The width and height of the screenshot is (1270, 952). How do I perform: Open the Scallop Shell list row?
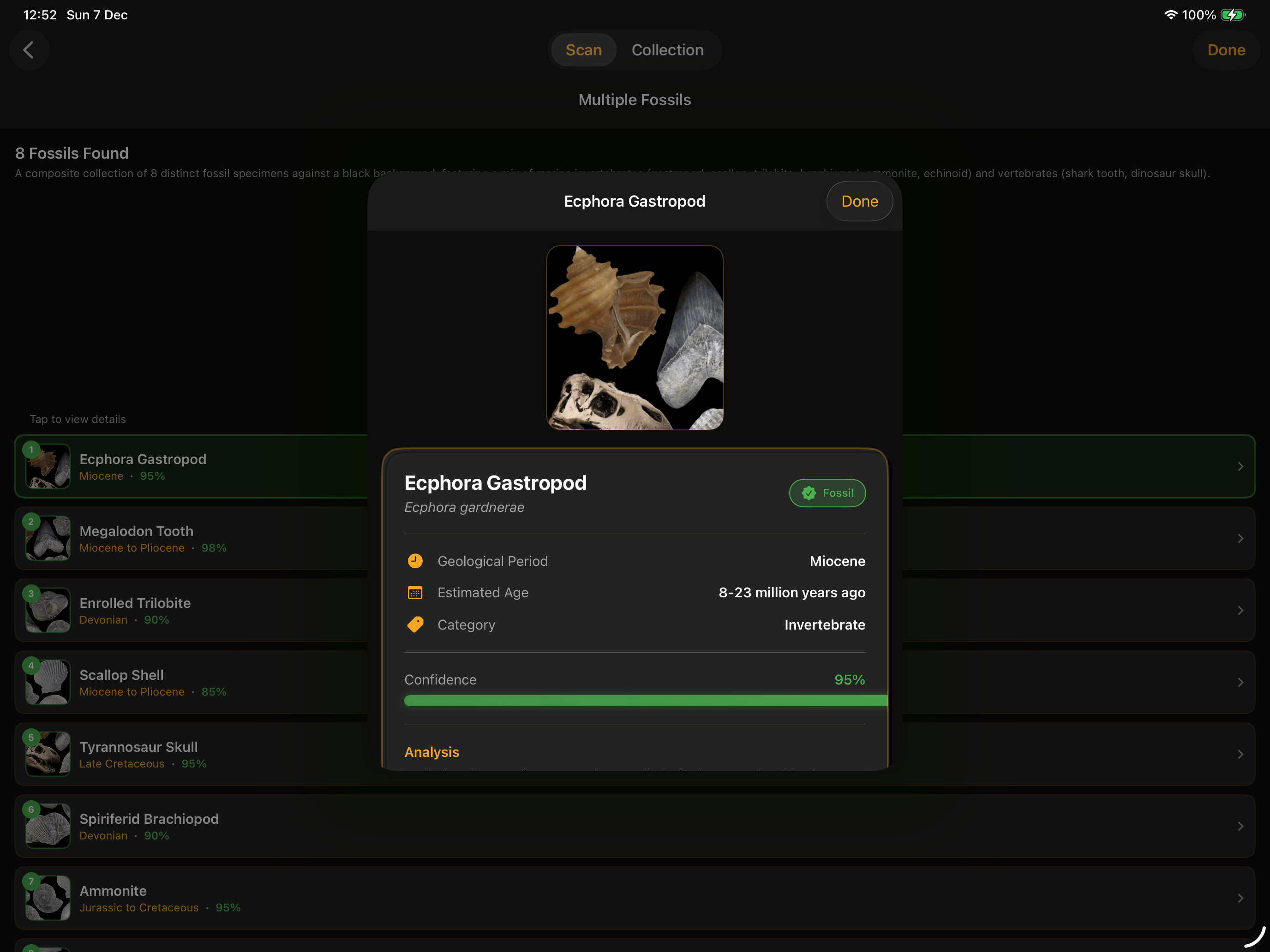click(635, 682)
